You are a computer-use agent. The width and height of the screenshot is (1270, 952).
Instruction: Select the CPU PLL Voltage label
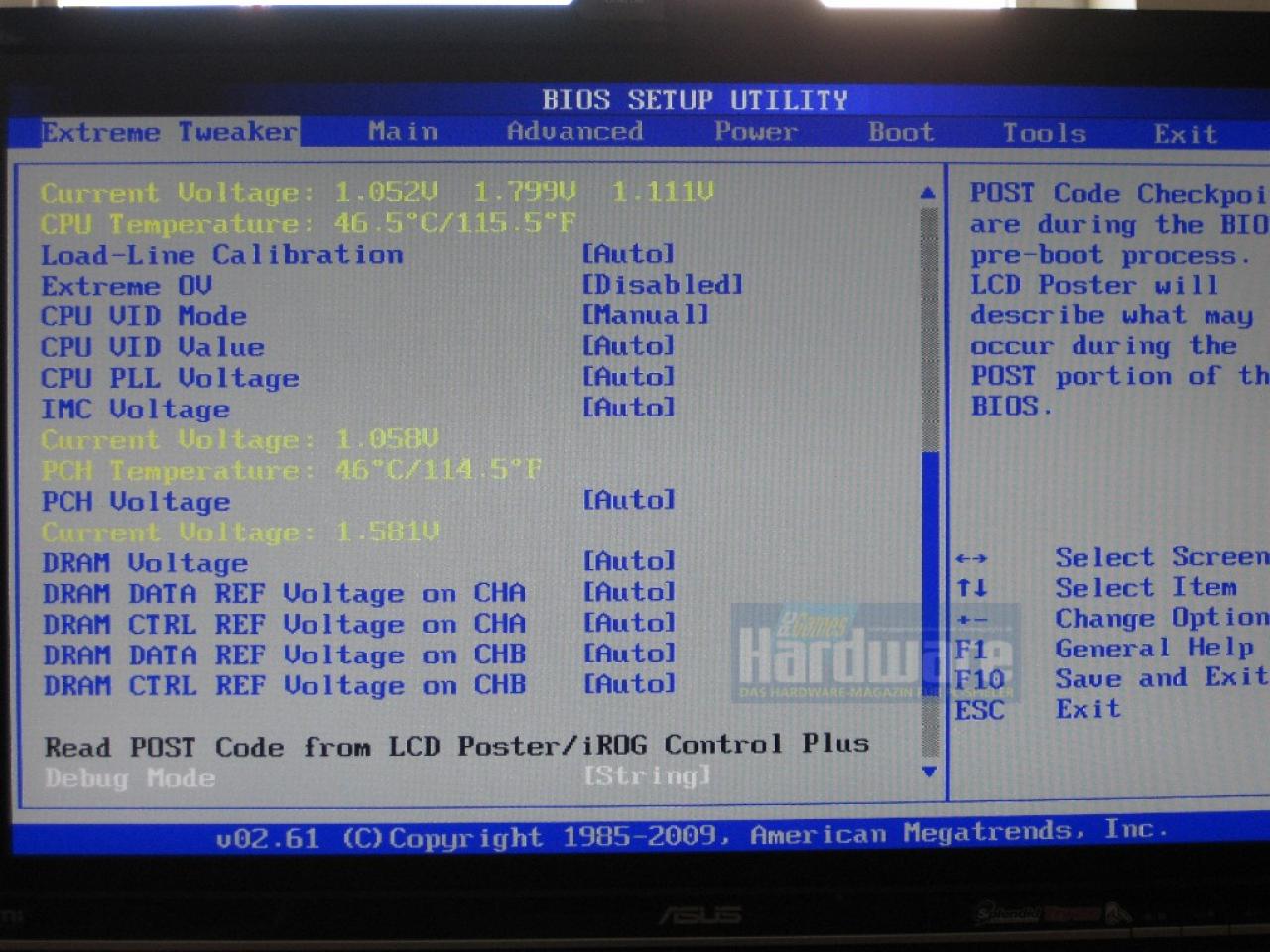(x=170, y=378)
